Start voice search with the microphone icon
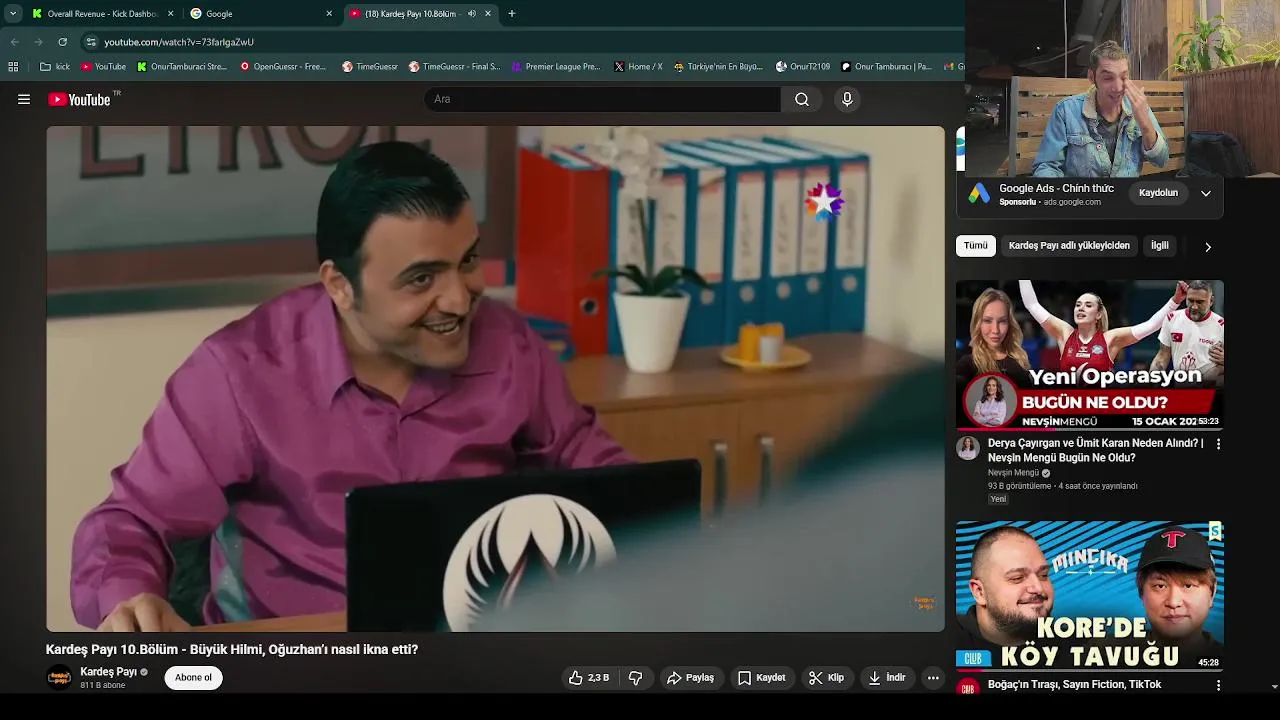The width and height of the screenshot is (1280, 720). click(847, 99)
